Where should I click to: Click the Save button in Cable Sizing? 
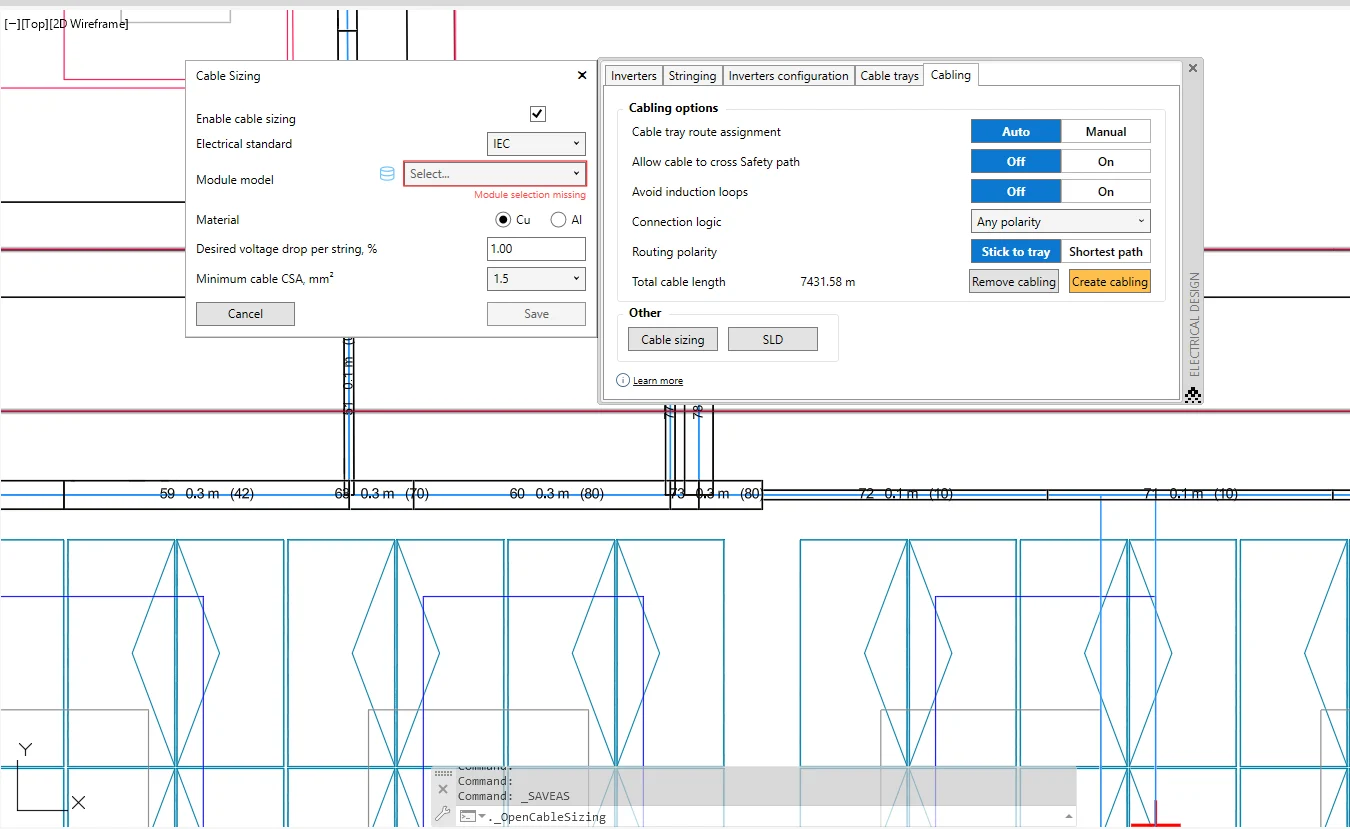click(536, 314)
